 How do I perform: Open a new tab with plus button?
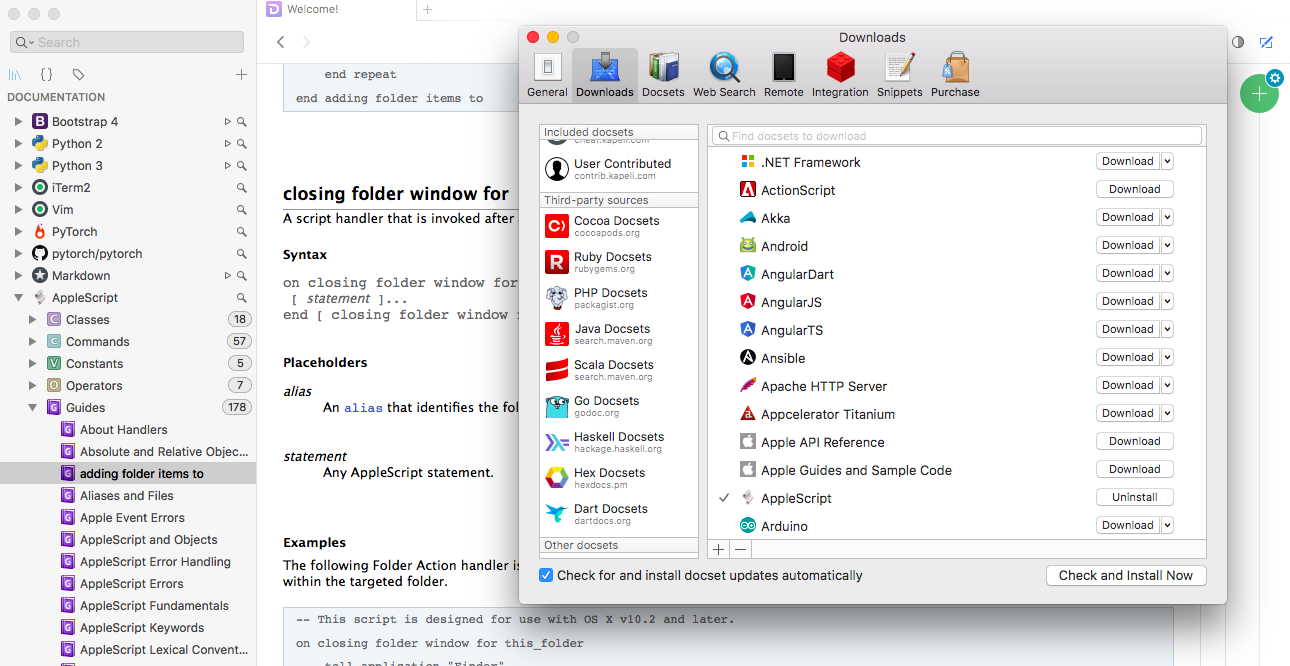[427, 9]
